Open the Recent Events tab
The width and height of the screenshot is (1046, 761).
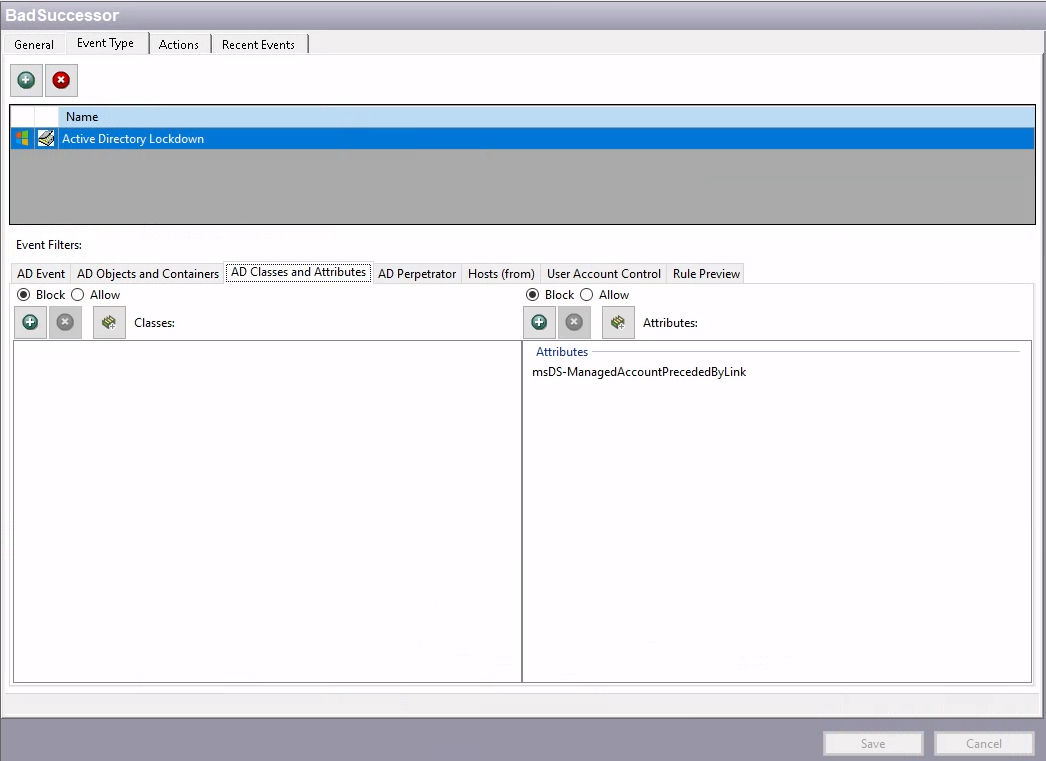[x=258, y=45]
